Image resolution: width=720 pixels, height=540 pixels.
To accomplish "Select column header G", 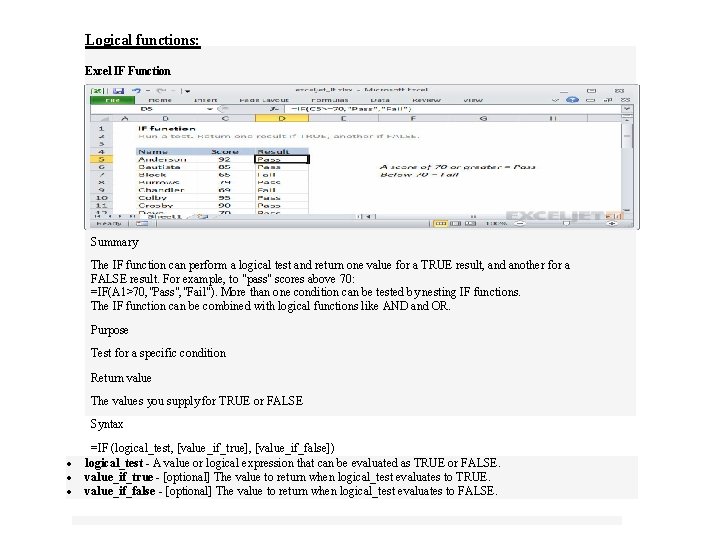I will 483,118.
